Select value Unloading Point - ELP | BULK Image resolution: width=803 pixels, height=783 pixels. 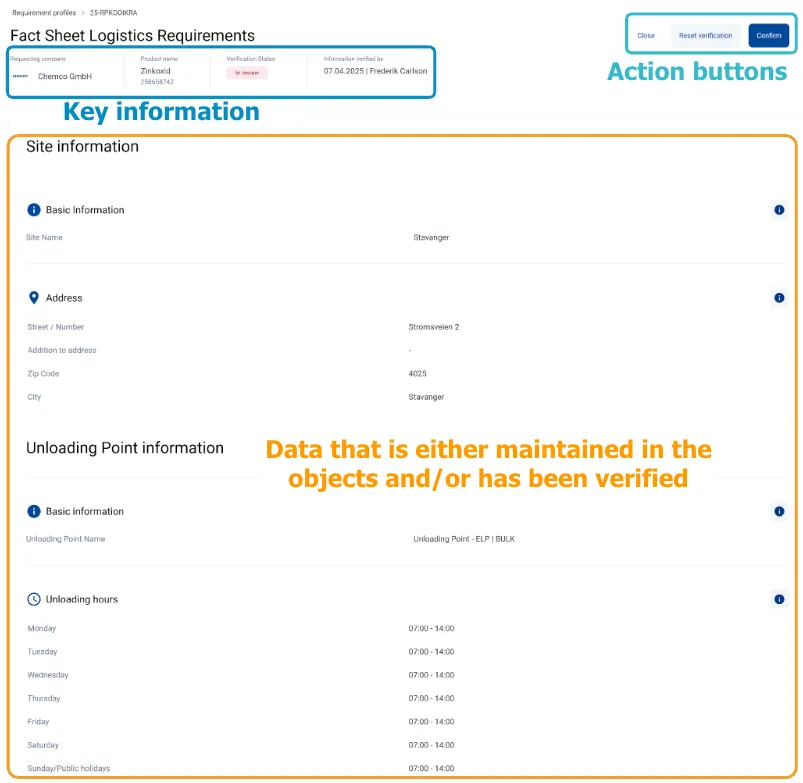coord(464,539)
